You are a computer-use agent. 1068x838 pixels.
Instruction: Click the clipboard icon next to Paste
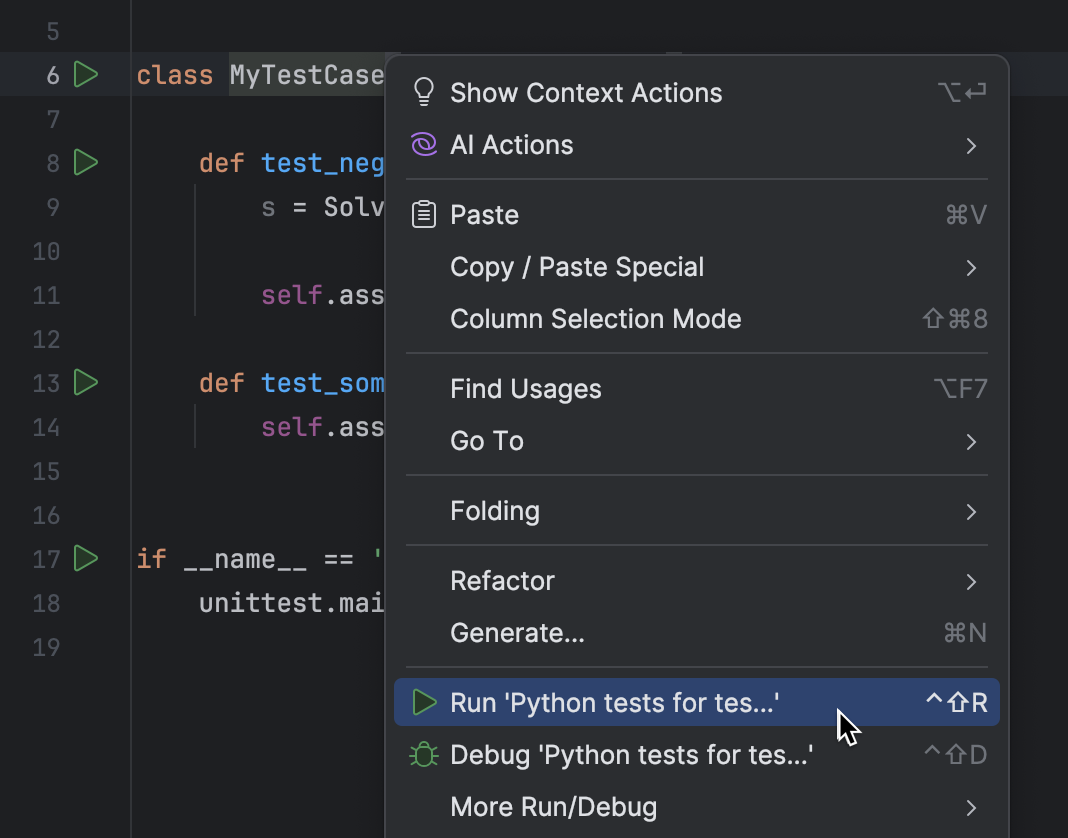coord(423,214)
